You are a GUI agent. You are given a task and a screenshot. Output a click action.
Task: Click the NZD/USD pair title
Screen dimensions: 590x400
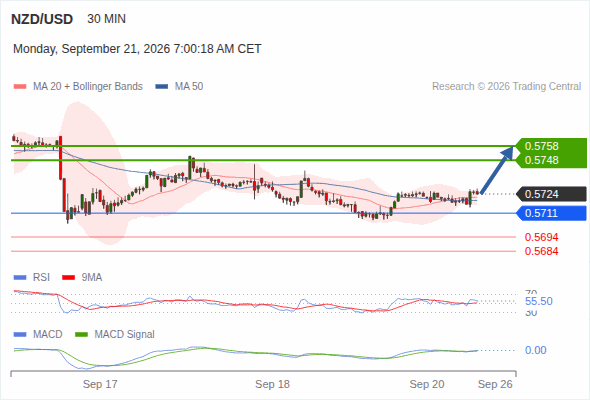(x=42, y=19)
